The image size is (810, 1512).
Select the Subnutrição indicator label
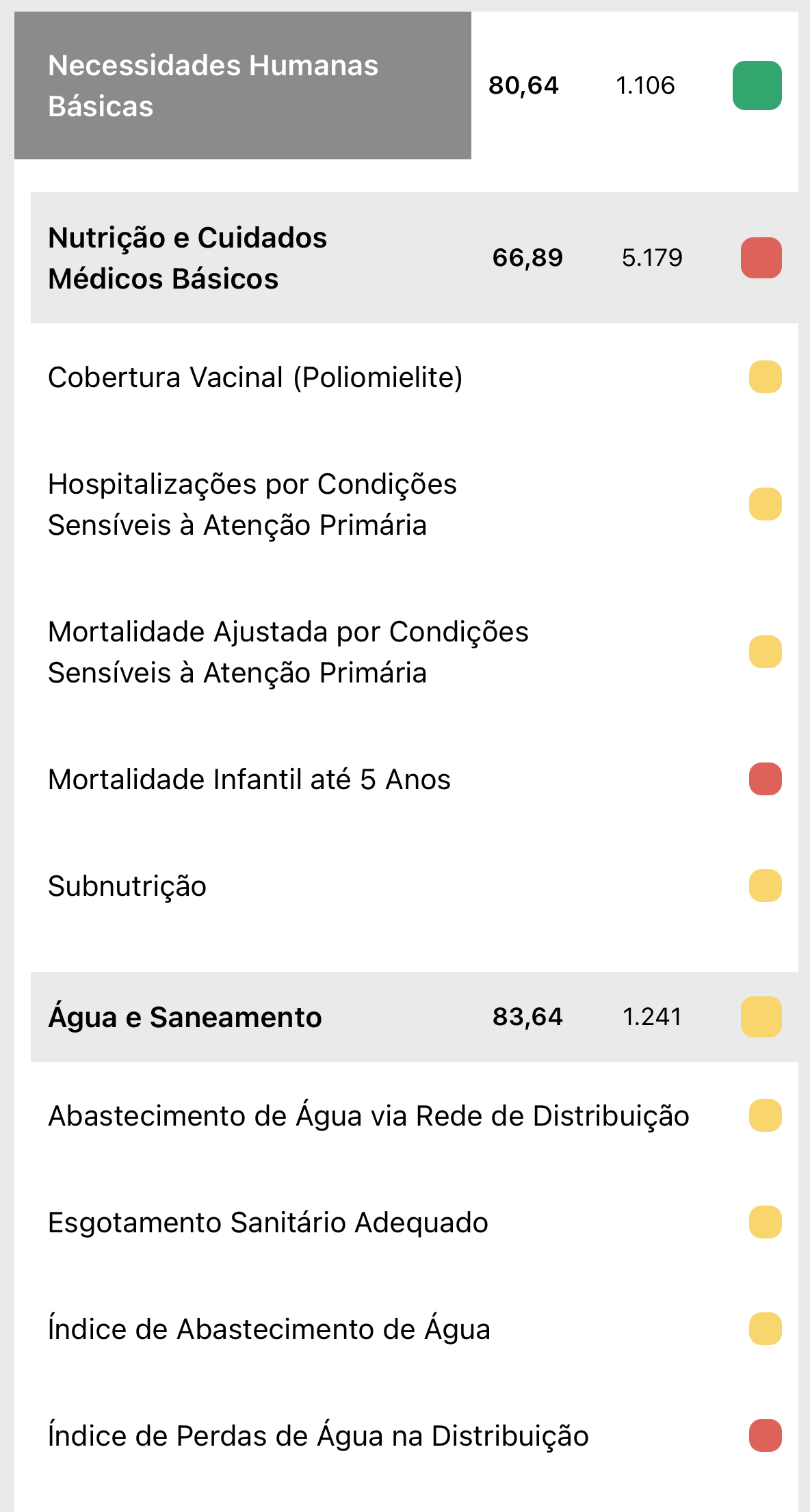point(127,886)
